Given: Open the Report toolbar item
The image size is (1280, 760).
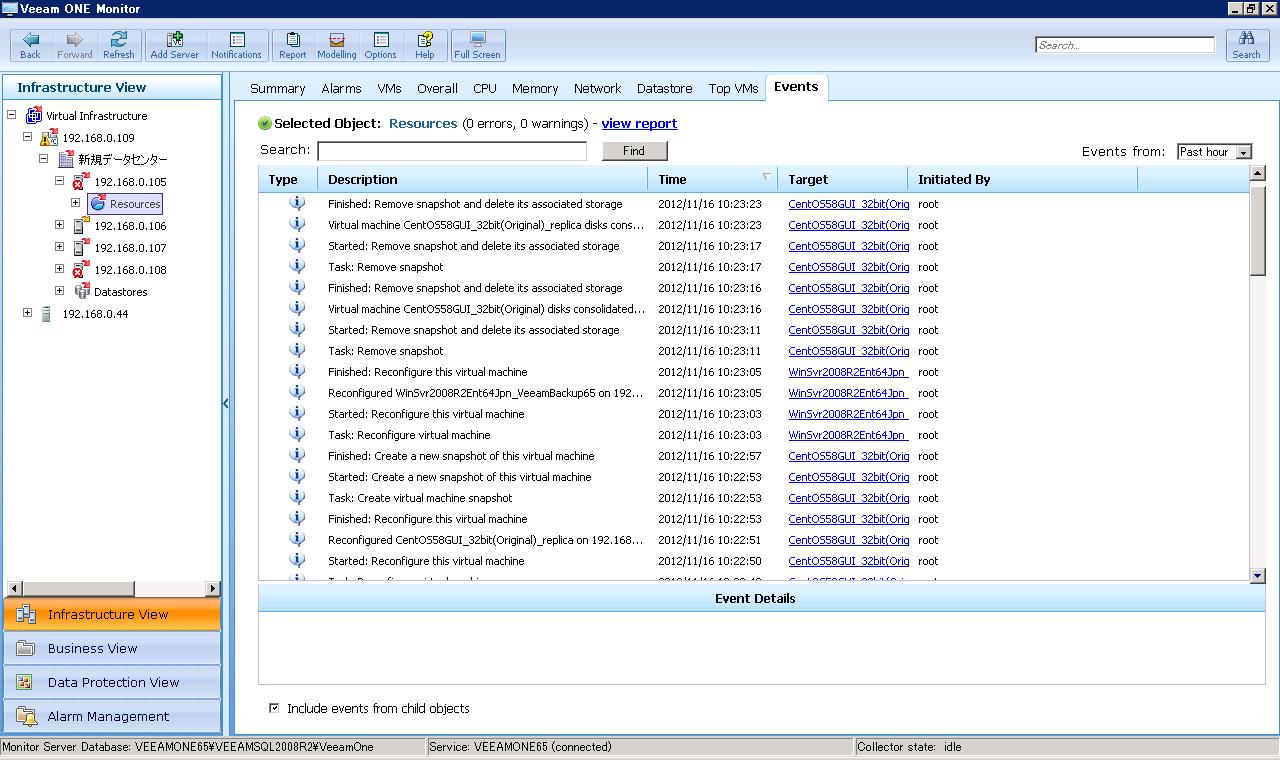Looking at the screenshot, I should (x=293, y=45).
